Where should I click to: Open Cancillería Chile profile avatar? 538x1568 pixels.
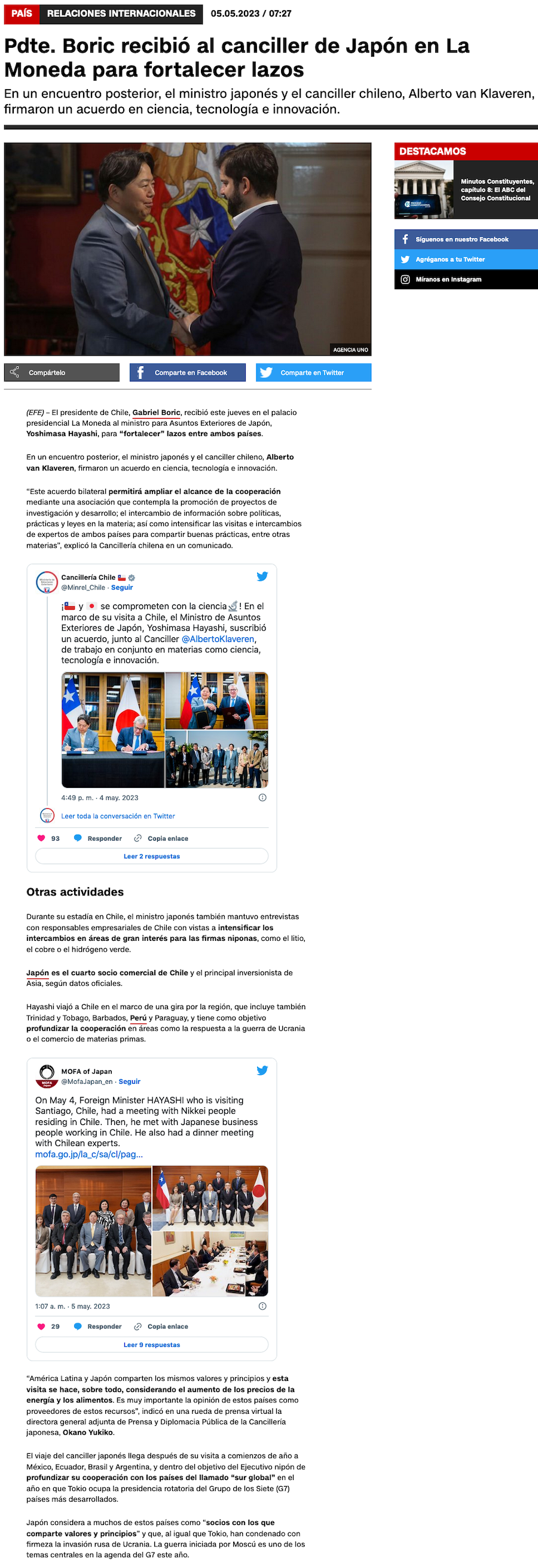tap(47, 582)
